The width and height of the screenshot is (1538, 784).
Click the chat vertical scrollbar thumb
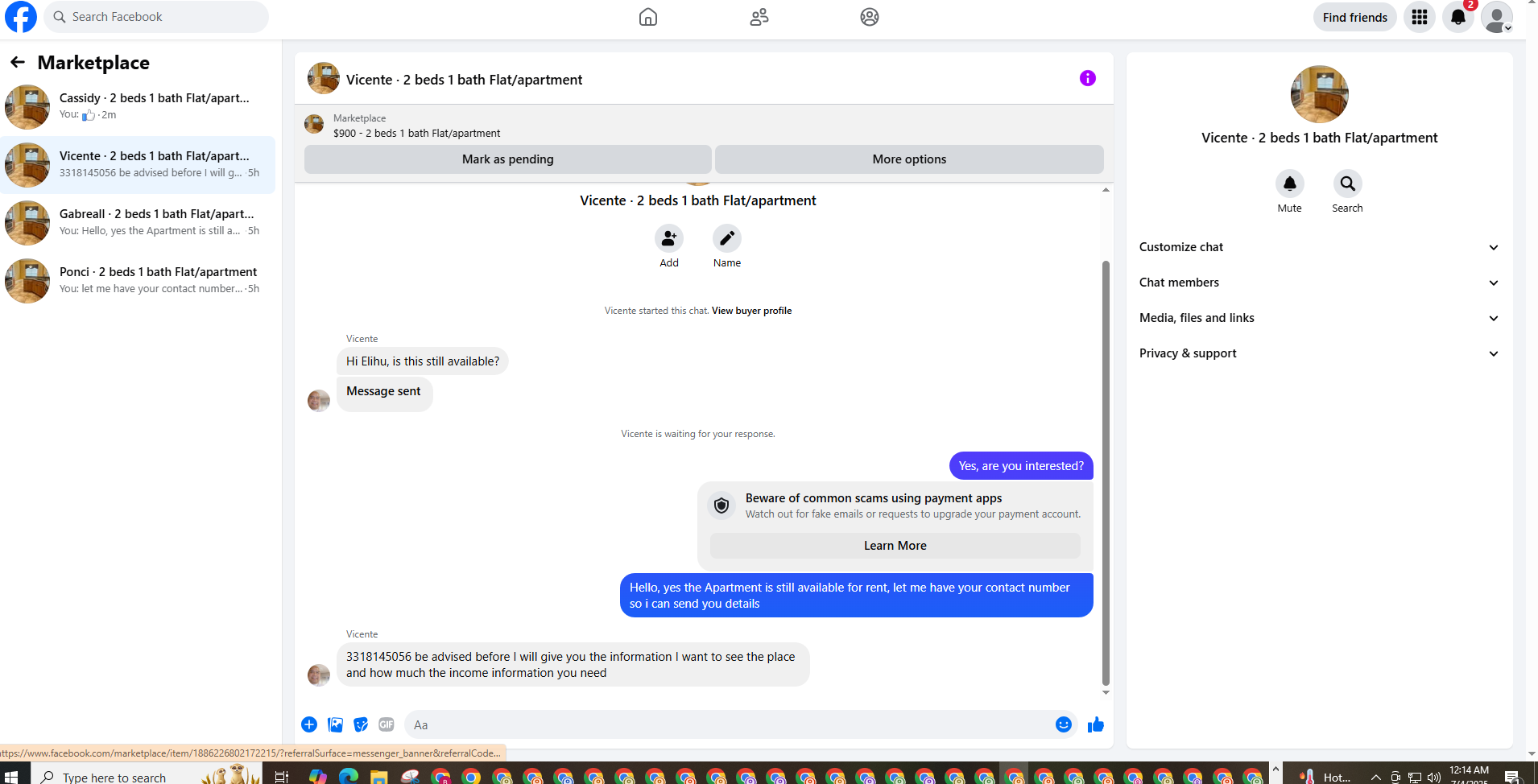[1106, 472]
